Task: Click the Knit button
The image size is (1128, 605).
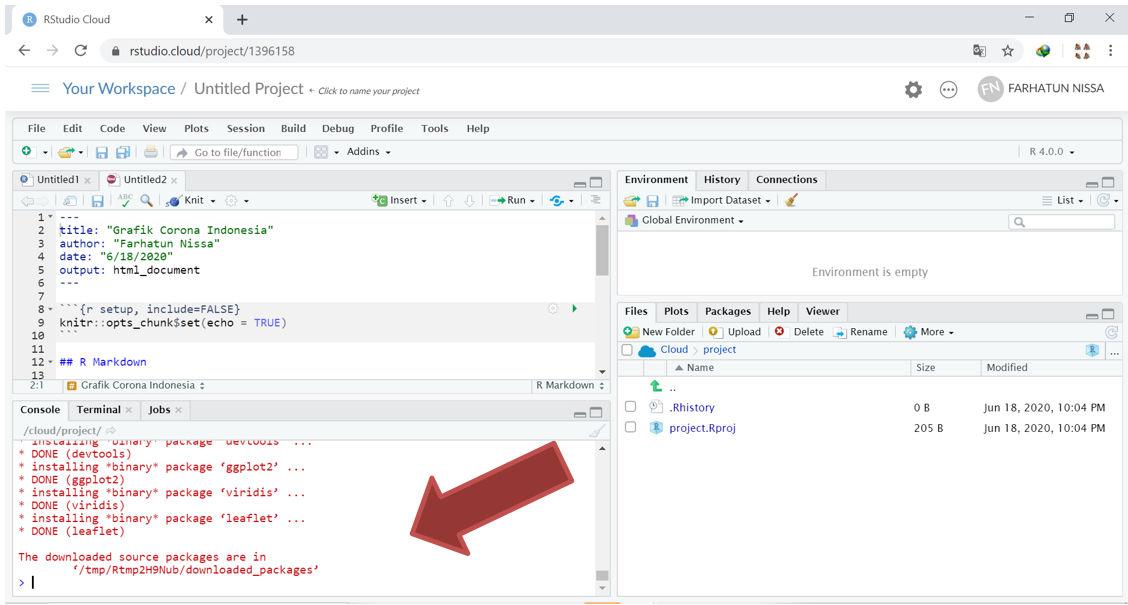Action: click(x=185, y=201)
